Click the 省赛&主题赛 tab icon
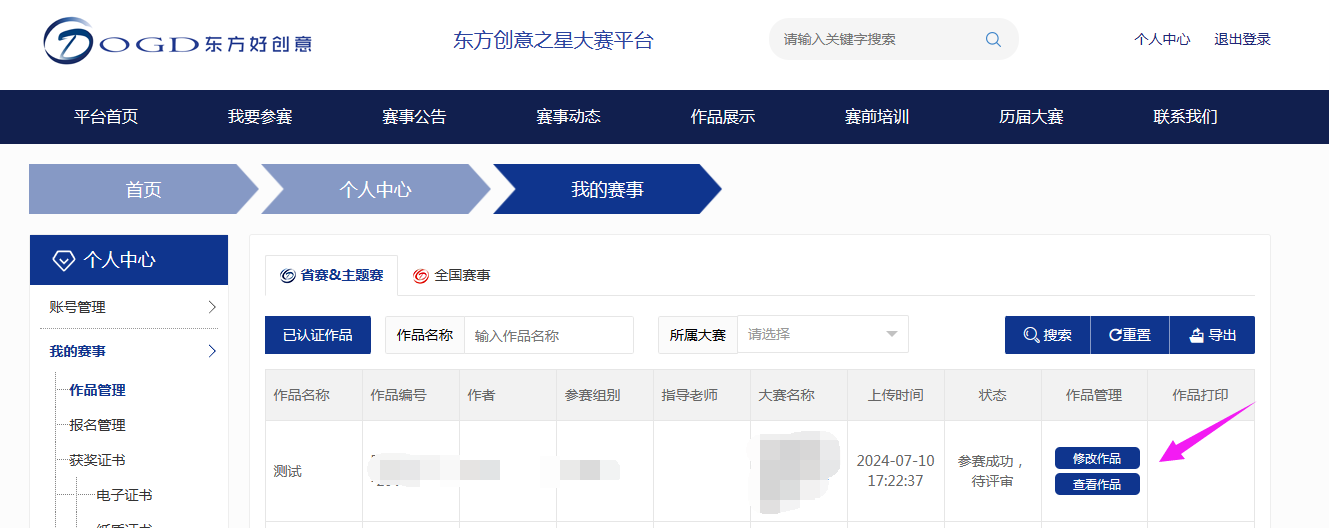Screen dimensions: 1329x528 click(288, 276)
